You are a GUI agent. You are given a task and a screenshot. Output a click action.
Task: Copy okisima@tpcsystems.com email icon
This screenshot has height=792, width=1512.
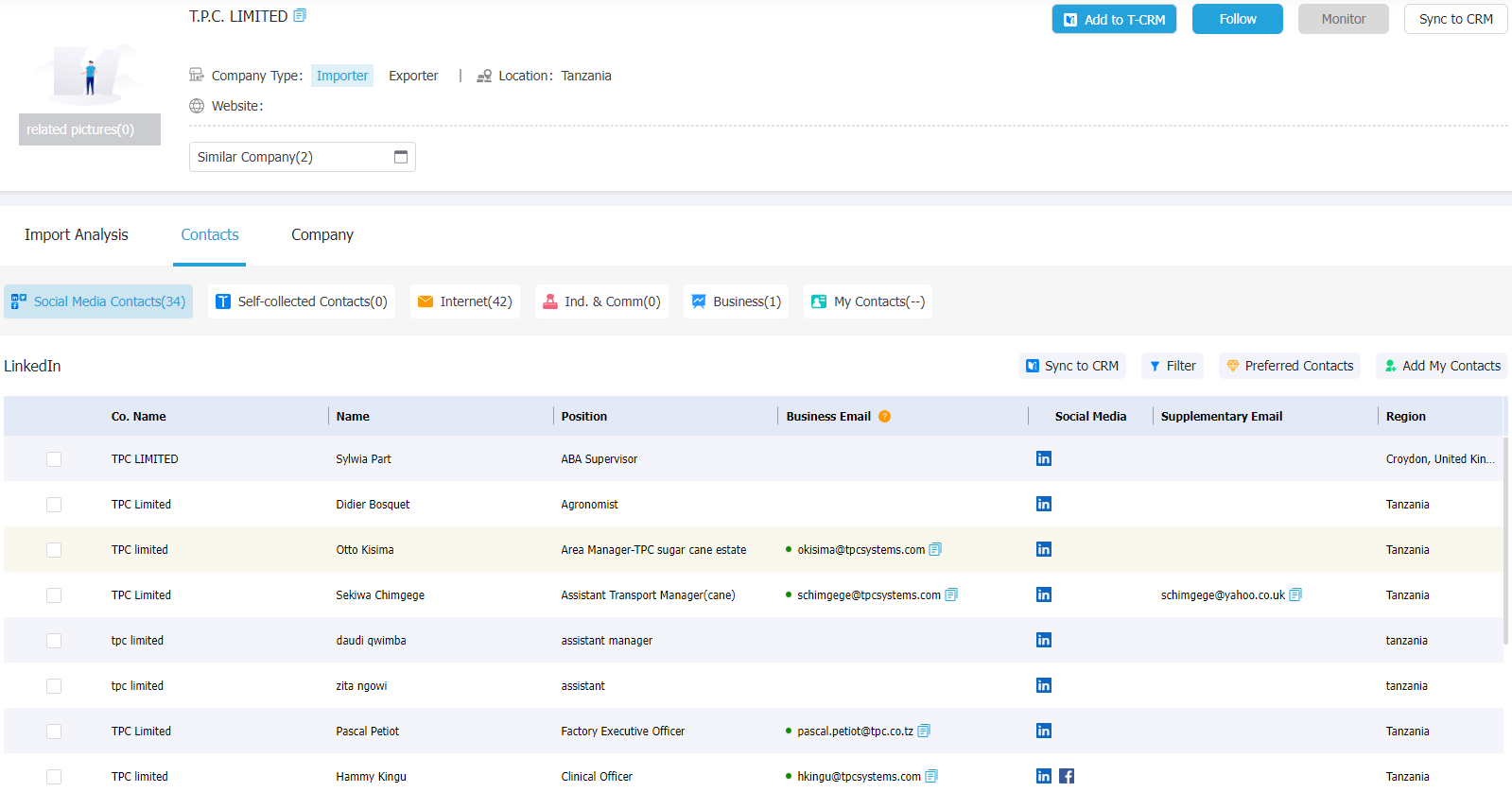[935, 549]
